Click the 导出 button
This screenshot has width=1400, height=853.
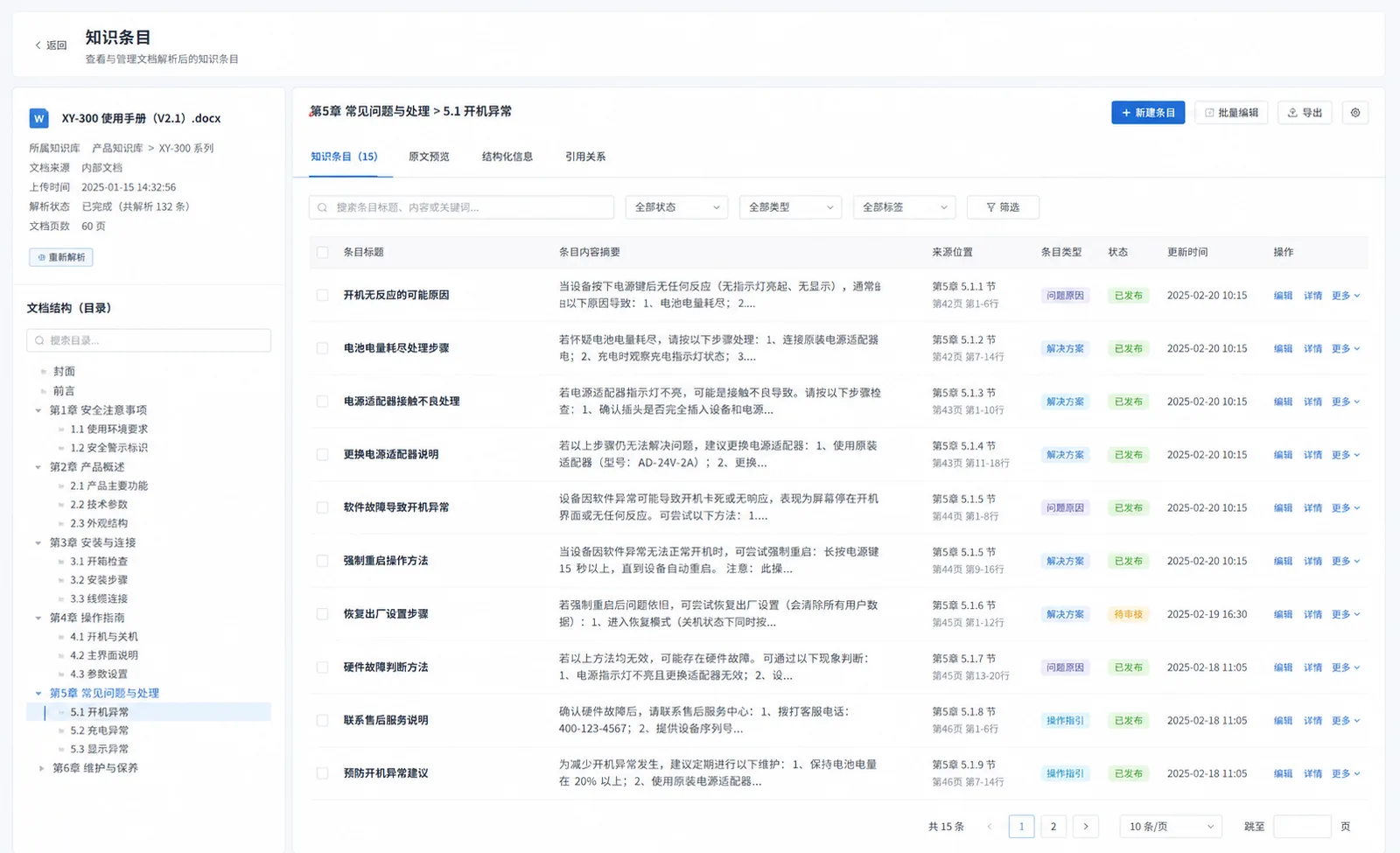coord(1305,113)
